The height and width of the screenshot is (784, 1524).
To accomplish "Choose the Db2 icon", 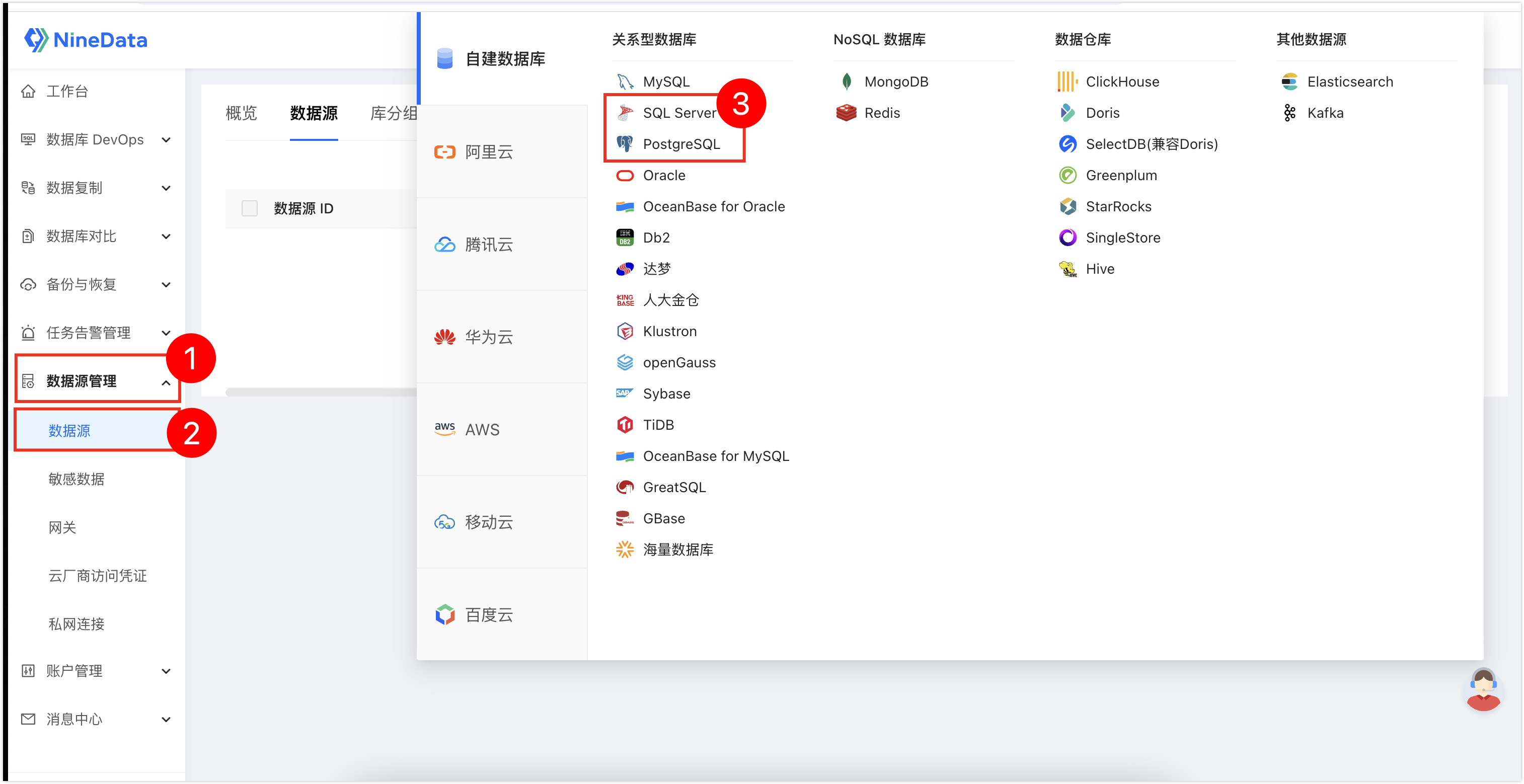I will click(x=625, y=238).
